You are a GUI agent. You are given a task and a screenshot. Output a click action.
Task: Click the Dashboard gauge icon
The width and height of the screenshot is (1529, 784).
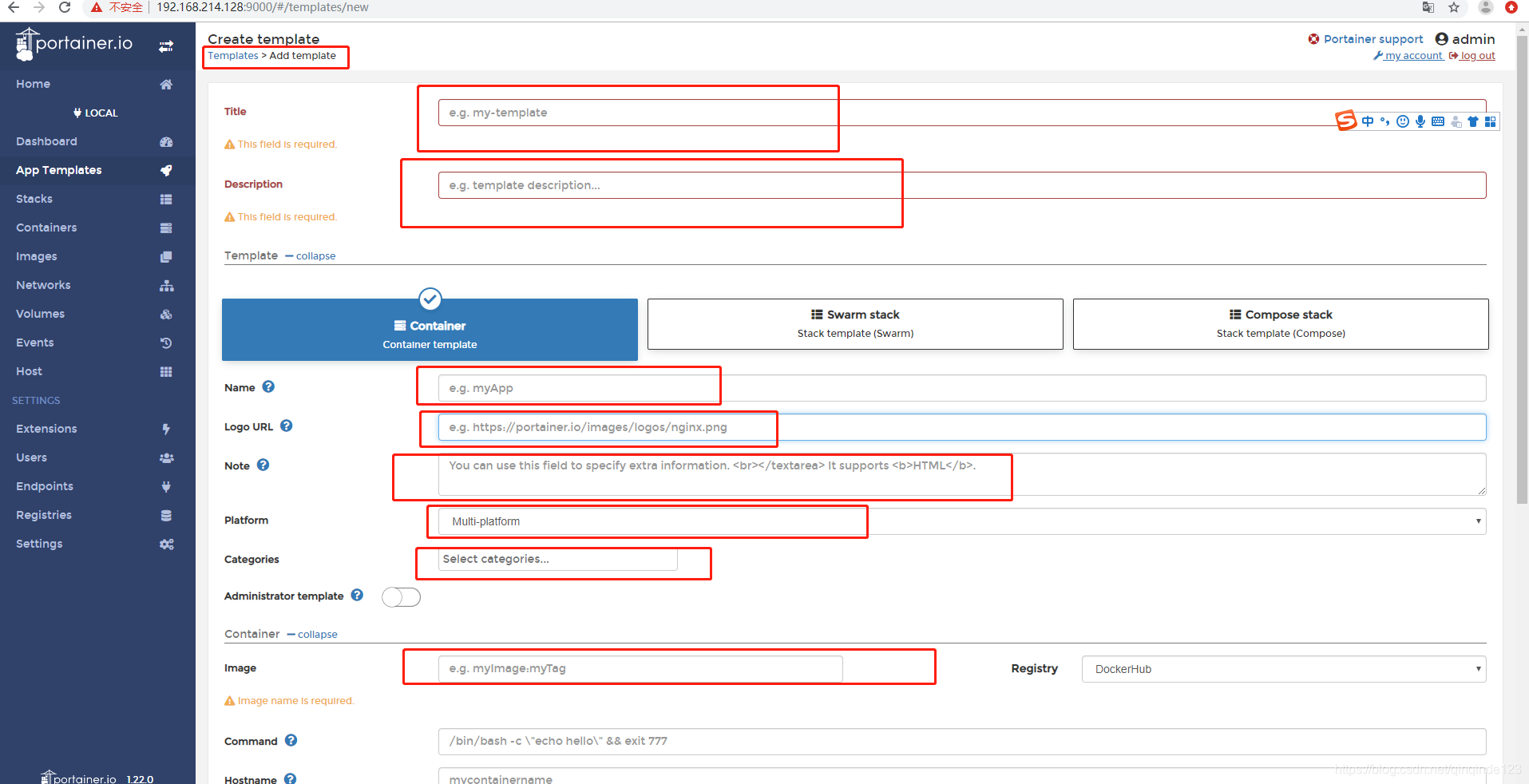click(x=166, y=142)
